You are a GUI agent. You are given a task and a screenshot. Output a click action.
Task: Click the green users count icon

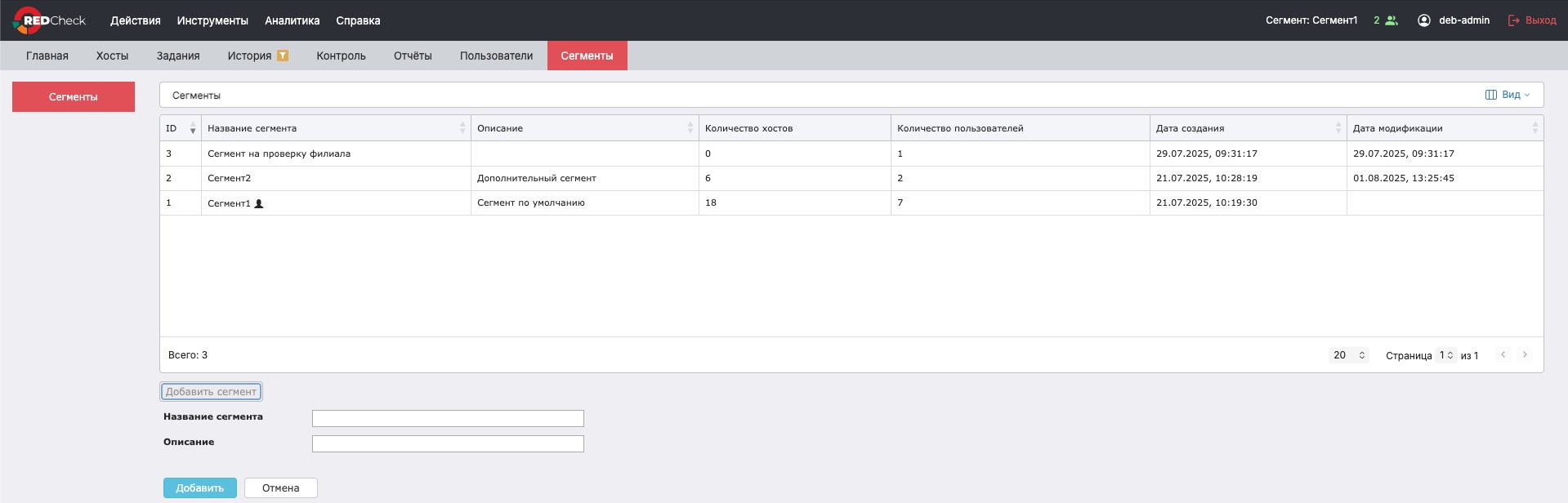1392,20
